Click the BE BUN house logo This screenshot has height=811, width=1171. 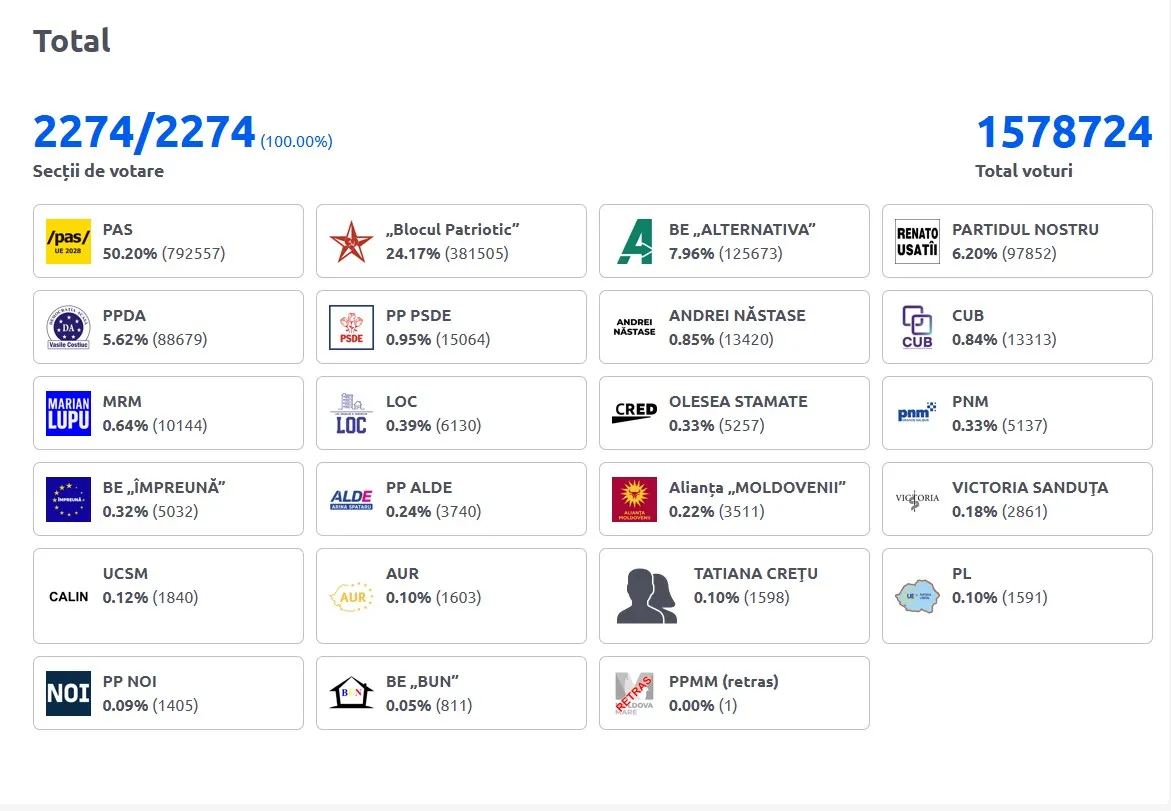tap(351, 693)
